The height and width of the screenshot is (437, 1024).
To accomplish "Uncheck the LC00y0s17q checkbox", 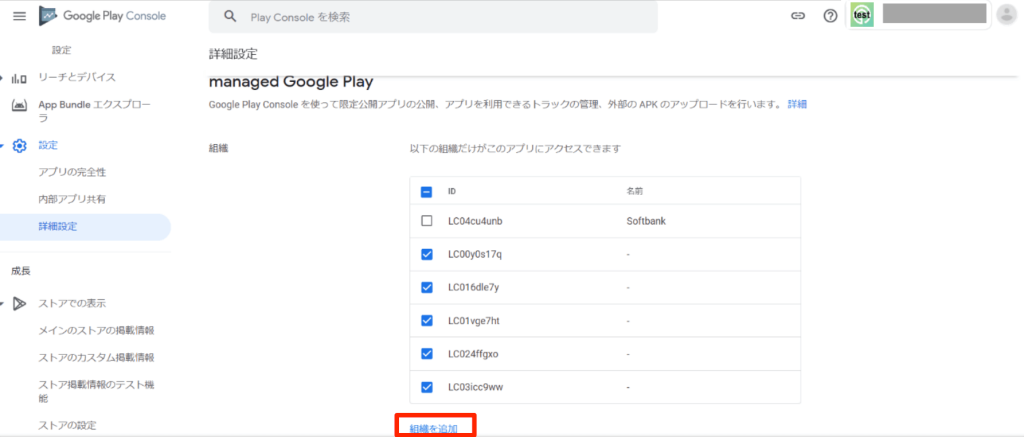I will click(x=426, y=254).
